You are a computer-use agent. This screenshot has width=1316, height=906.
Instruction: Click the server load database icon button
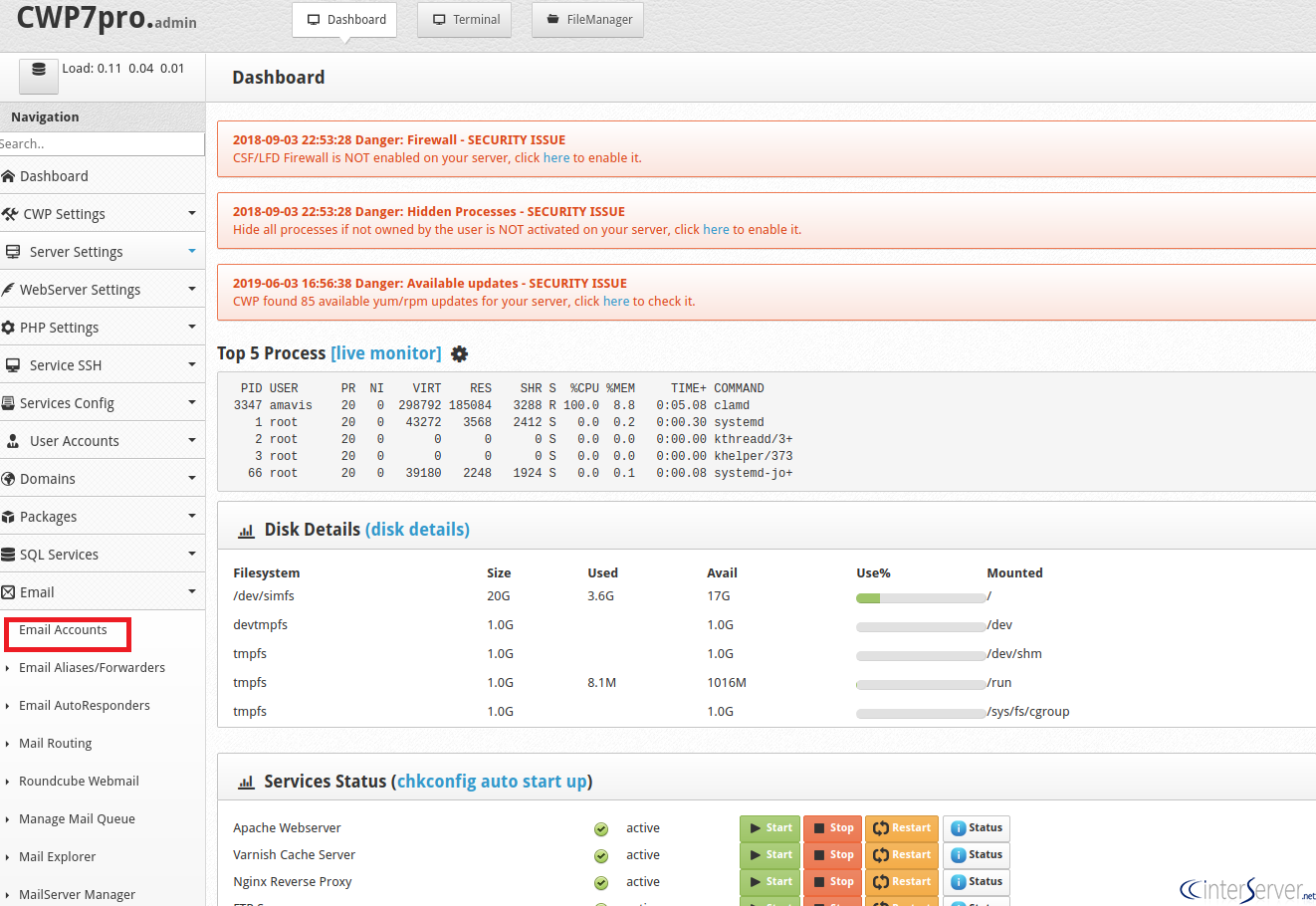(39, 75)
